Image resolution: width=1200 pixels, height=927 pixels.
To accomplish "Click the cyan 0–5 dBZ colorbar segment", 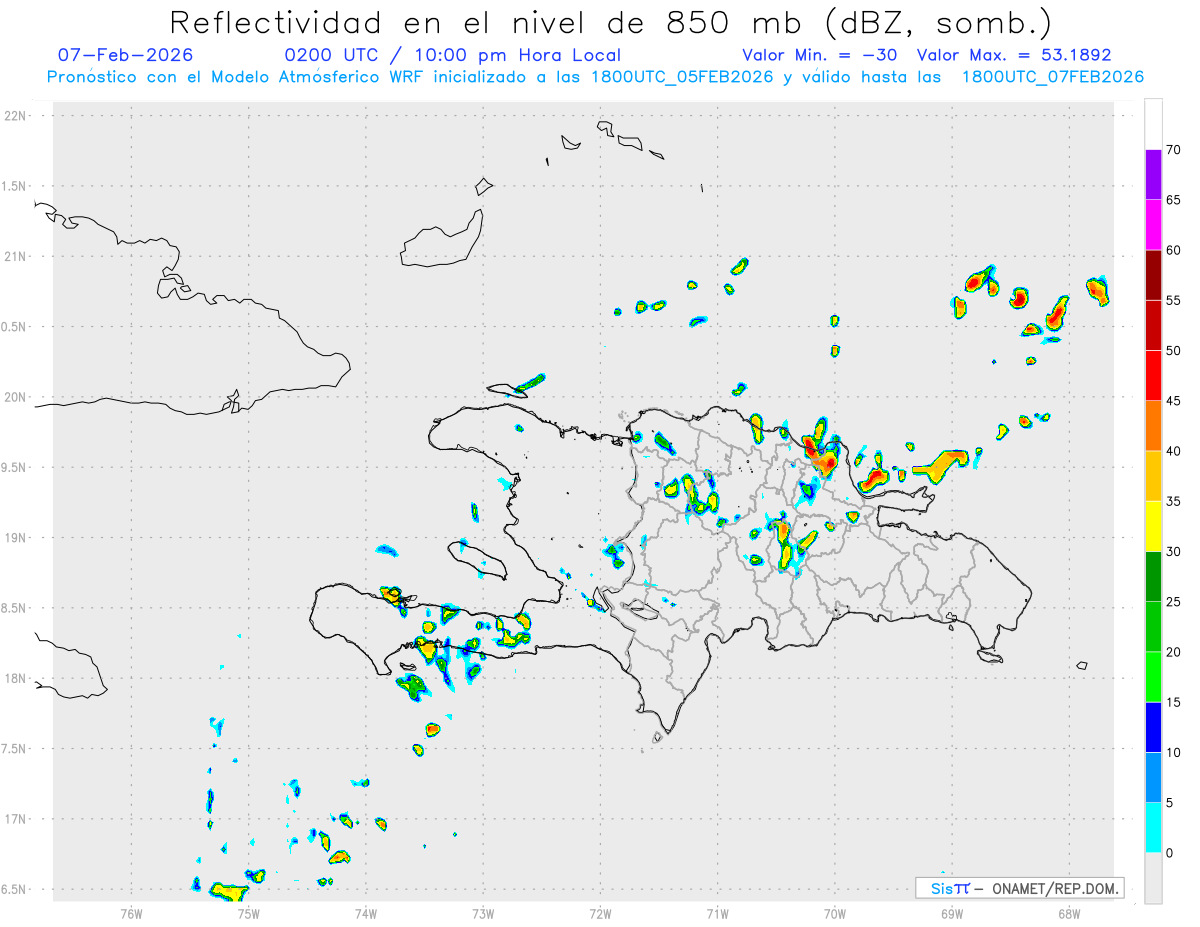I will (x=1153, y=828).
